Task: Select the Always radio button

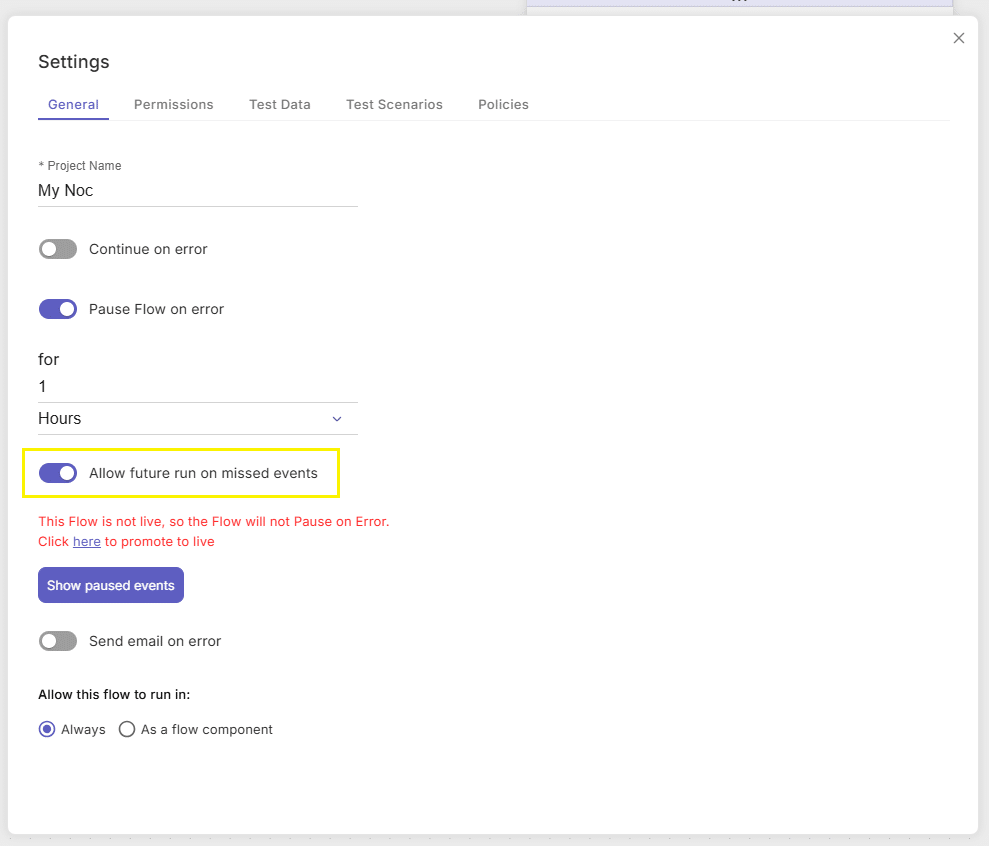Action: [47, 729]
